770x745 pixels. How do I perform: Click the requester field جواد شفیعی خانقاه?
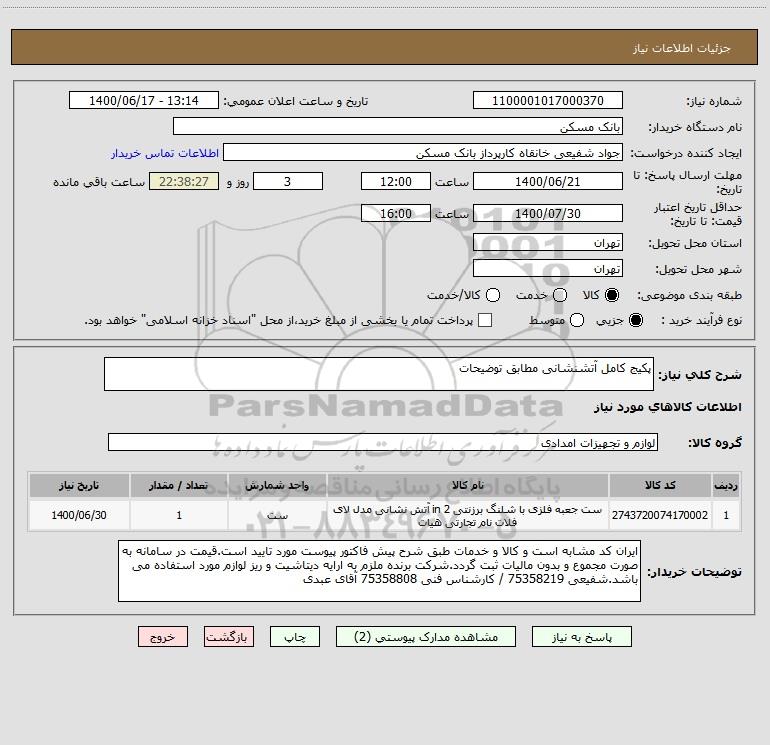[x=423, y=152]
